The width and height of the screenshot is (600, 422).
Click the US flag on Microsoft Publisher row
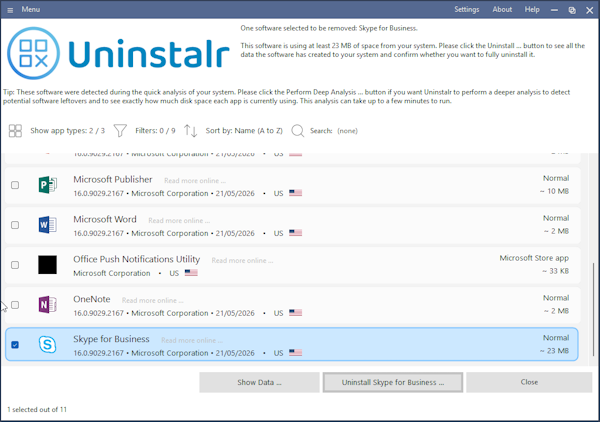295,193
